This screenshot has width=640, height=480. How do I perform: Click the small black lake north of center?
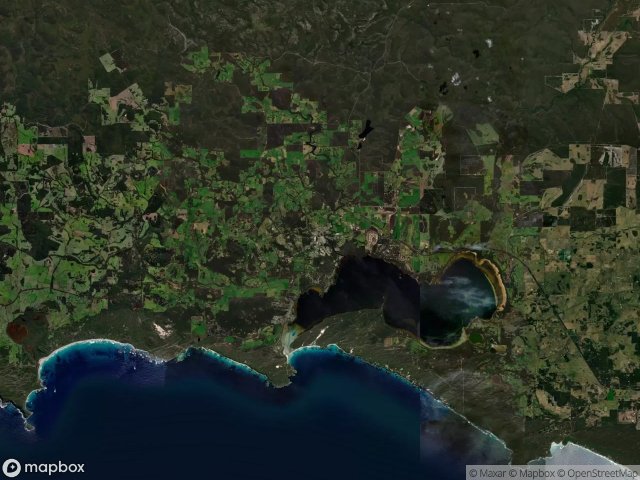pos(366,130)
